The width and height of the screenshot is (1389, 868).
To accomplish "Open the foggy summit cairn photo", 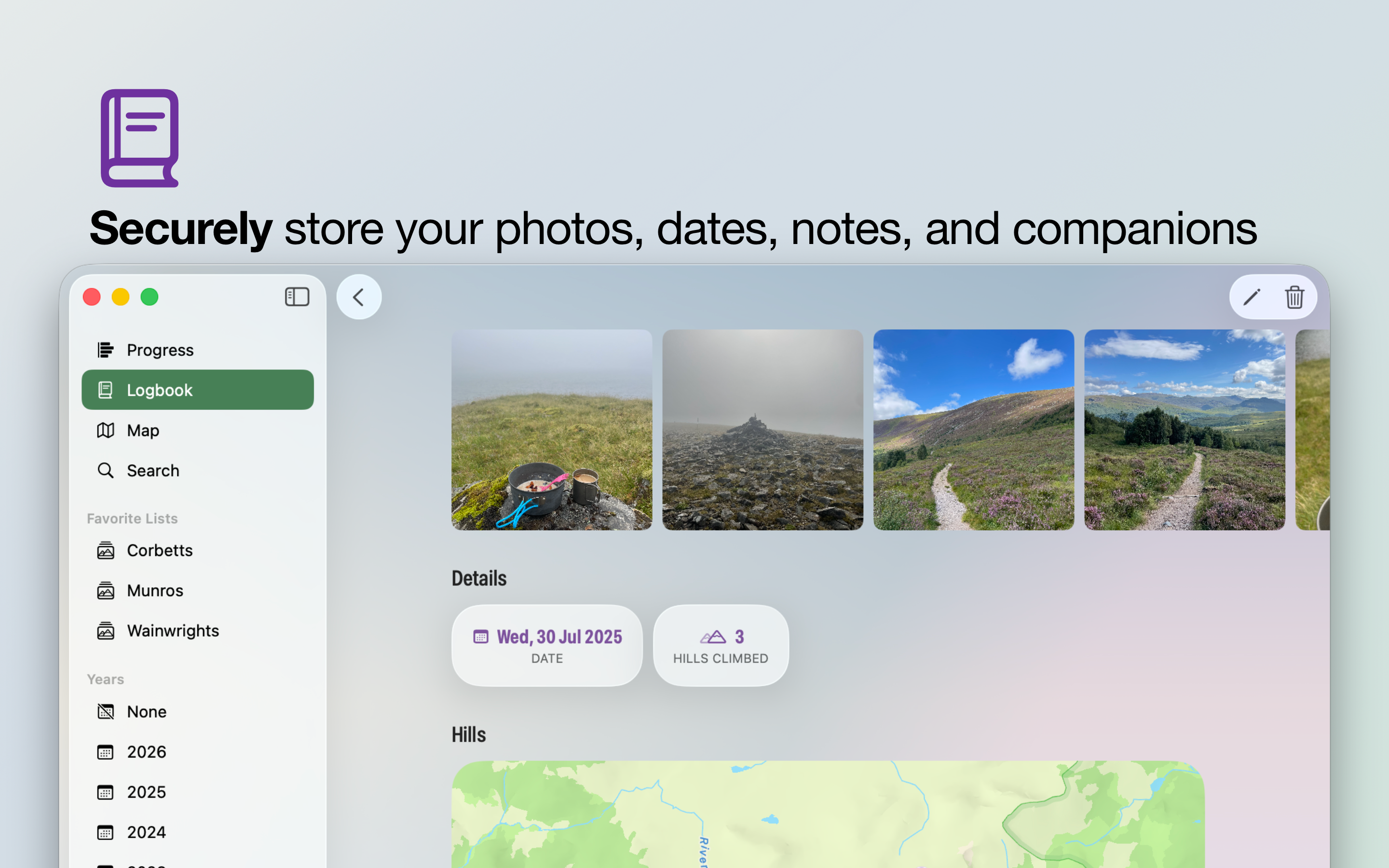I will (x=763, y=429).
